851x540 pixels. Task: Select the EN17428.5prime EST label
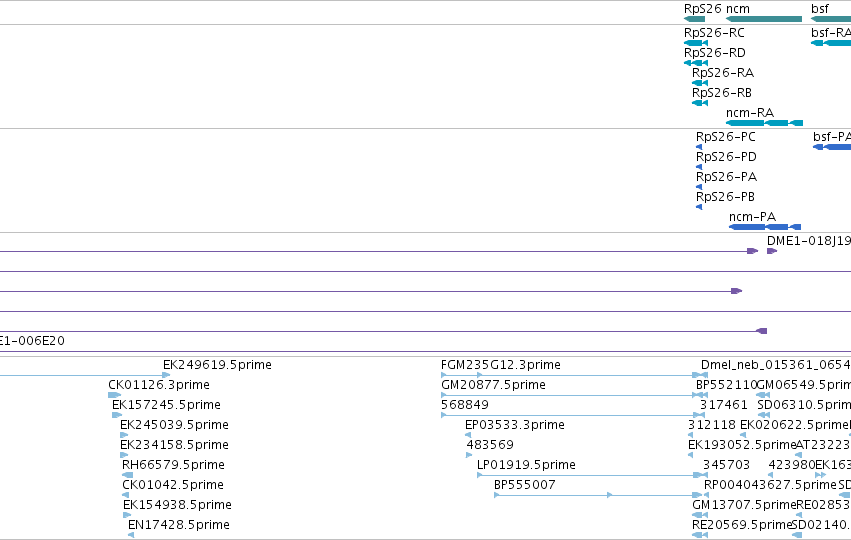[x=179, y=525]
